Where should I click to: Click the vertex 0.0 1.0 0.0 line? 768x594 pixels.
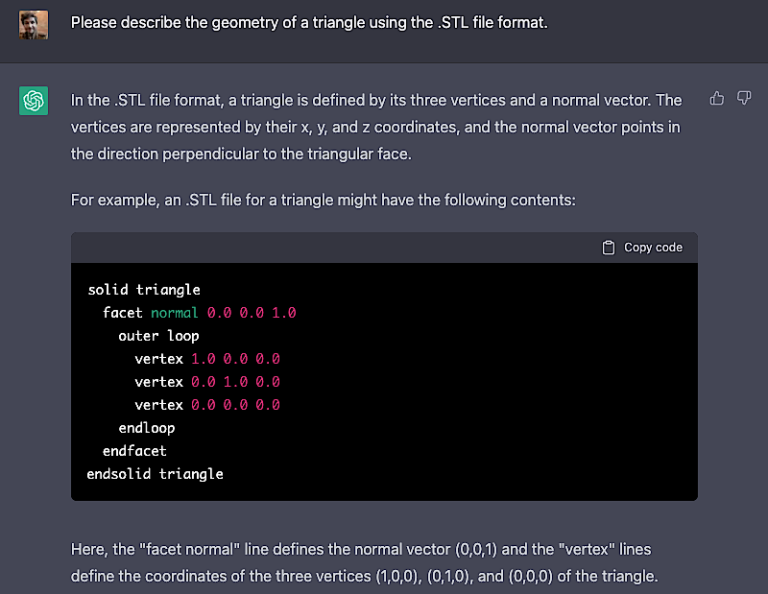[207, 382]
